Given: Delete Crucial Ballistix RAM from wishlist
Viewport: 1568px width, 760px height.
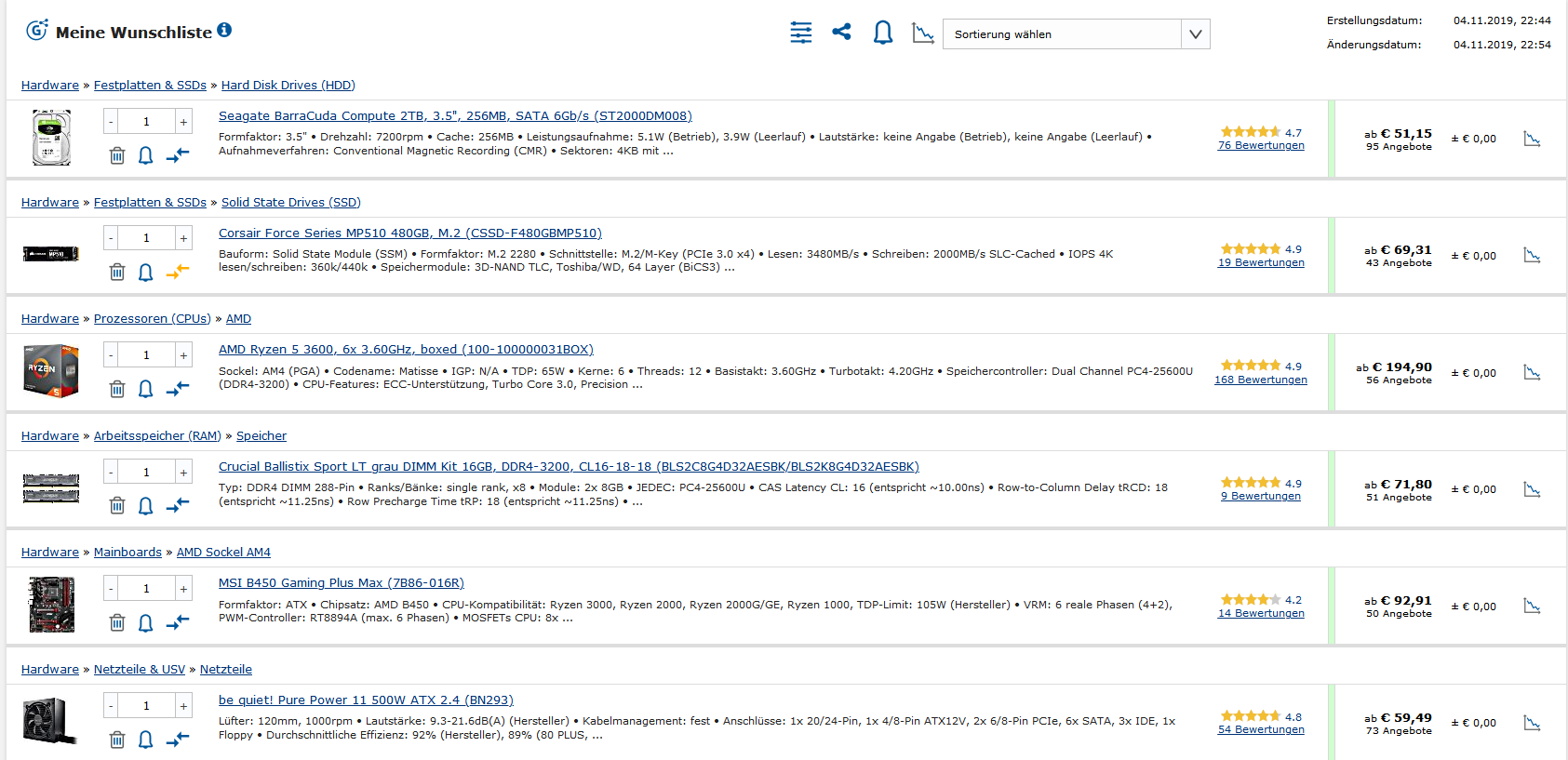Looking at the screenshot, I should point(117,505).
